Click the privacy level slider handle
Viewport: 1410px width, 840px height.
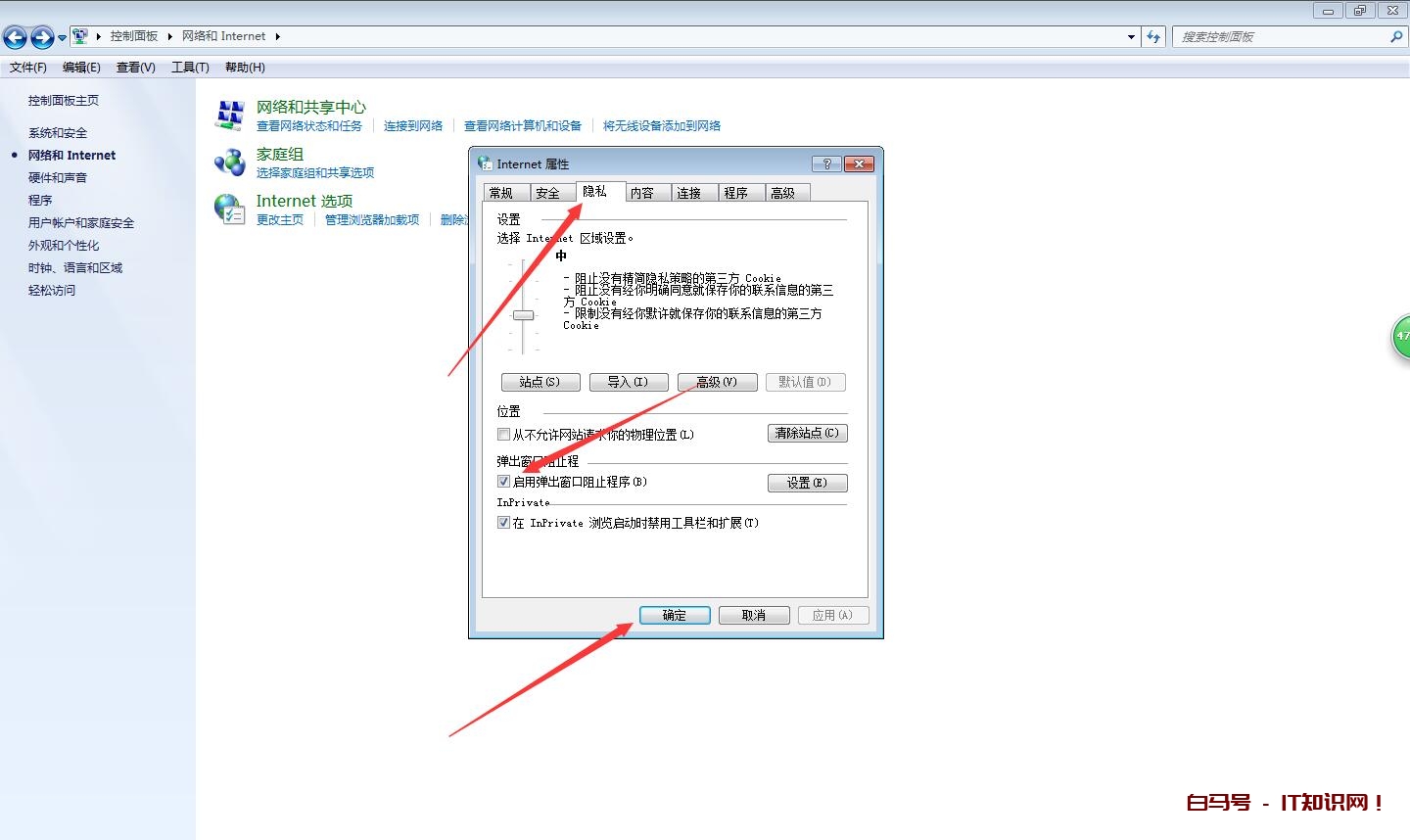[524, 315]
